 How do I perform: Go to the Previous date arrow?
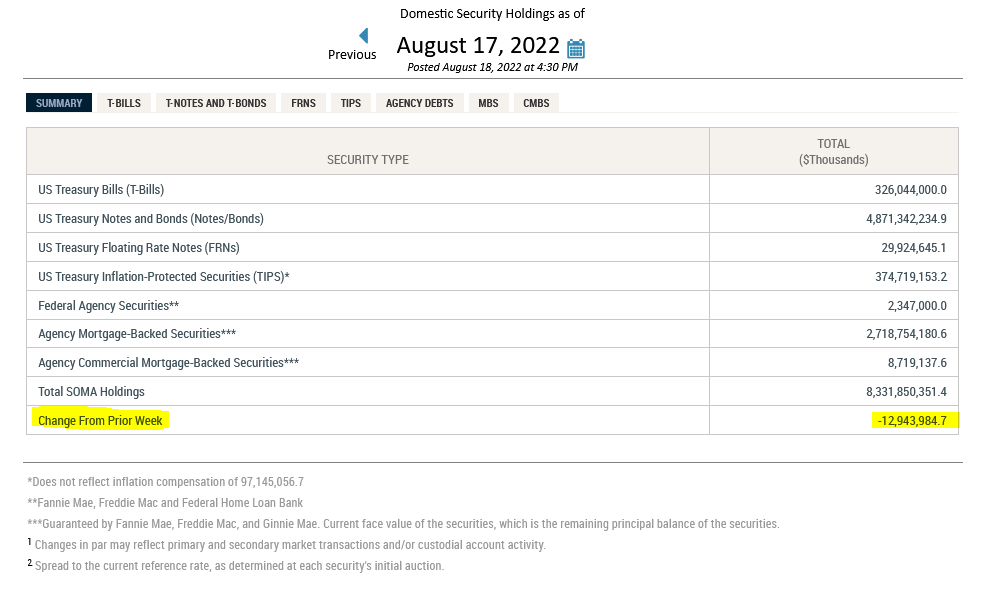(364, 36)
